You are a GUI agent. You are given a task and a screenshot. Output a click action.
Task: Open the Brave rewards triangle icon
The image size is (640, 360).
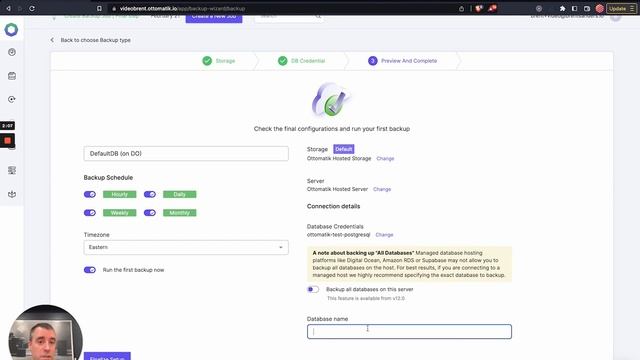[492, 8]
